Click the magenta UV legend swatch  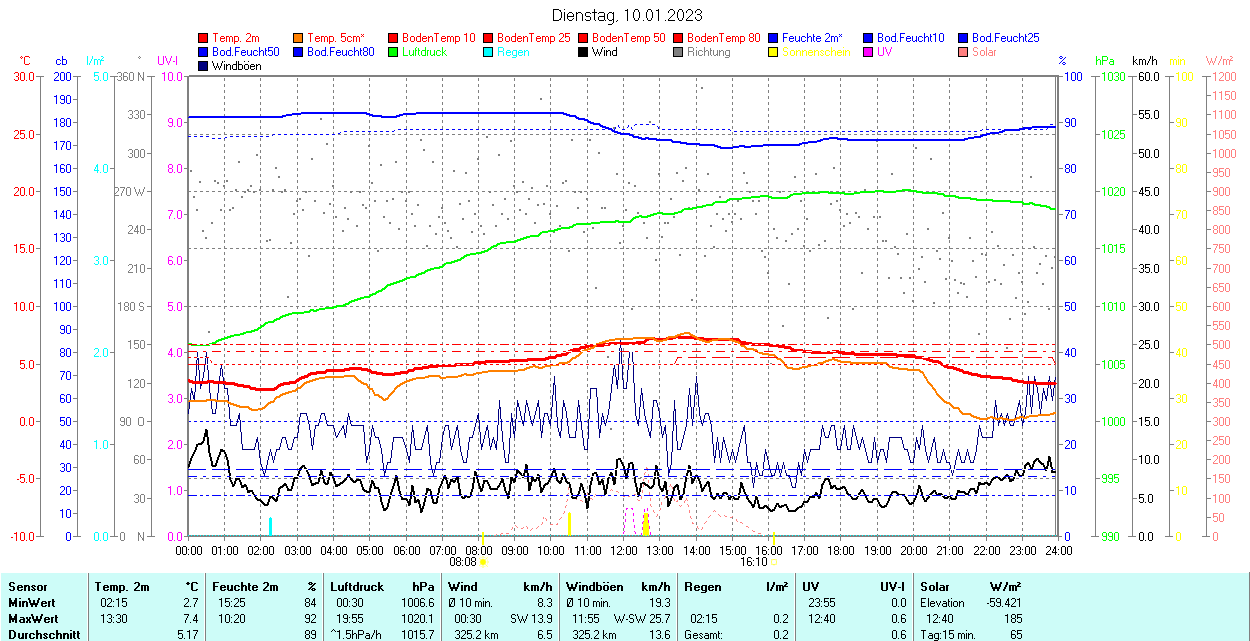tap(869, 52)
